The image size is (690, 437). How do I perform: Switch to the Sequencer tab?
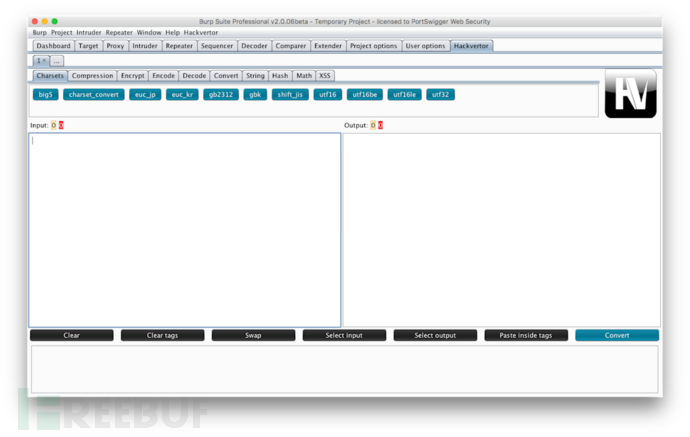[217, 46]
